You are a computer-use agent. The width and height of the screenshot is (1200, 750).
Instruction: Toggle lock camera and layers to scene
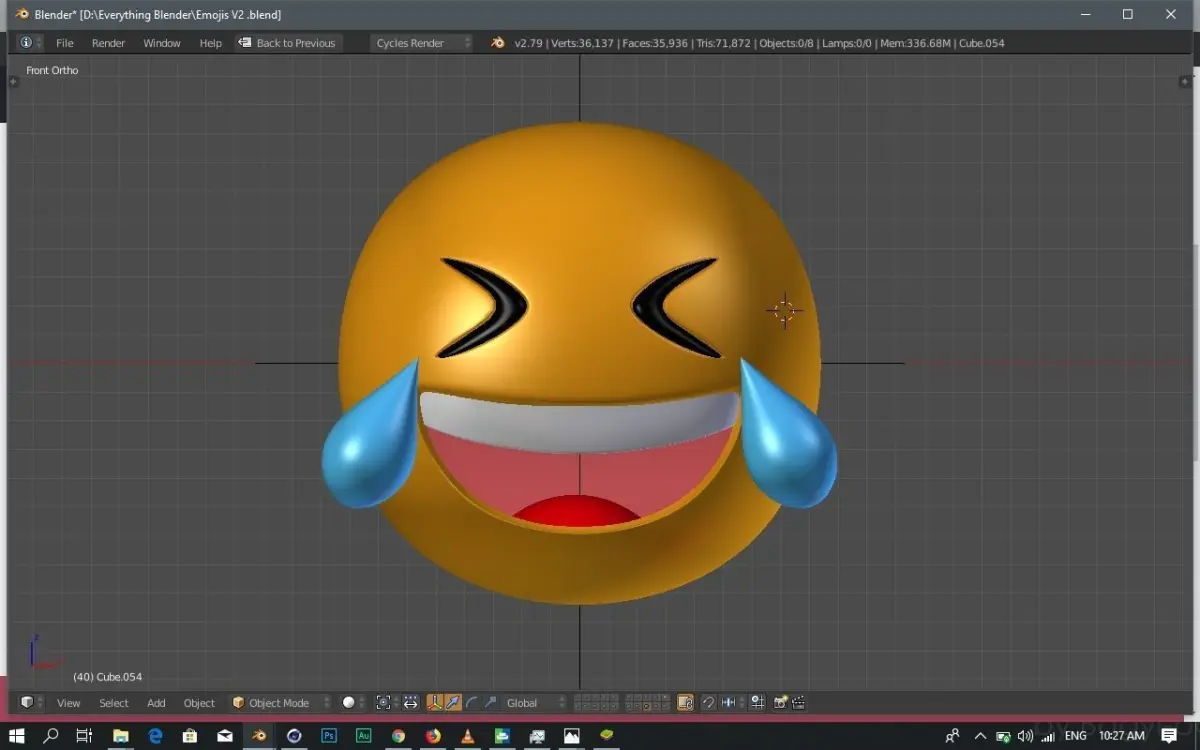coord(685,703)
